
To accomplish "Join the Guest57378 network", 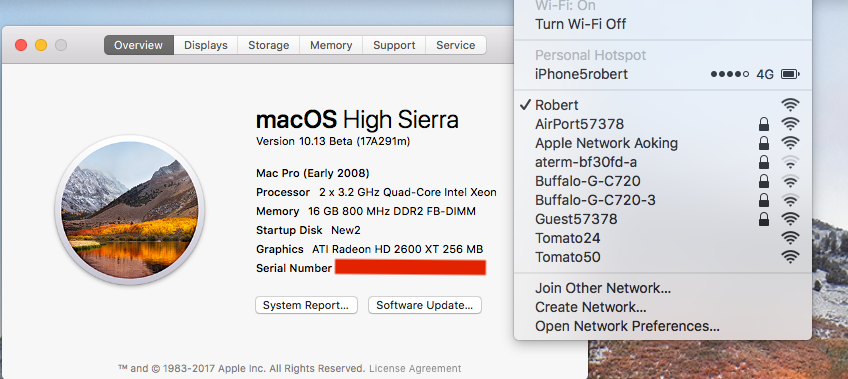I will [662, 219].
